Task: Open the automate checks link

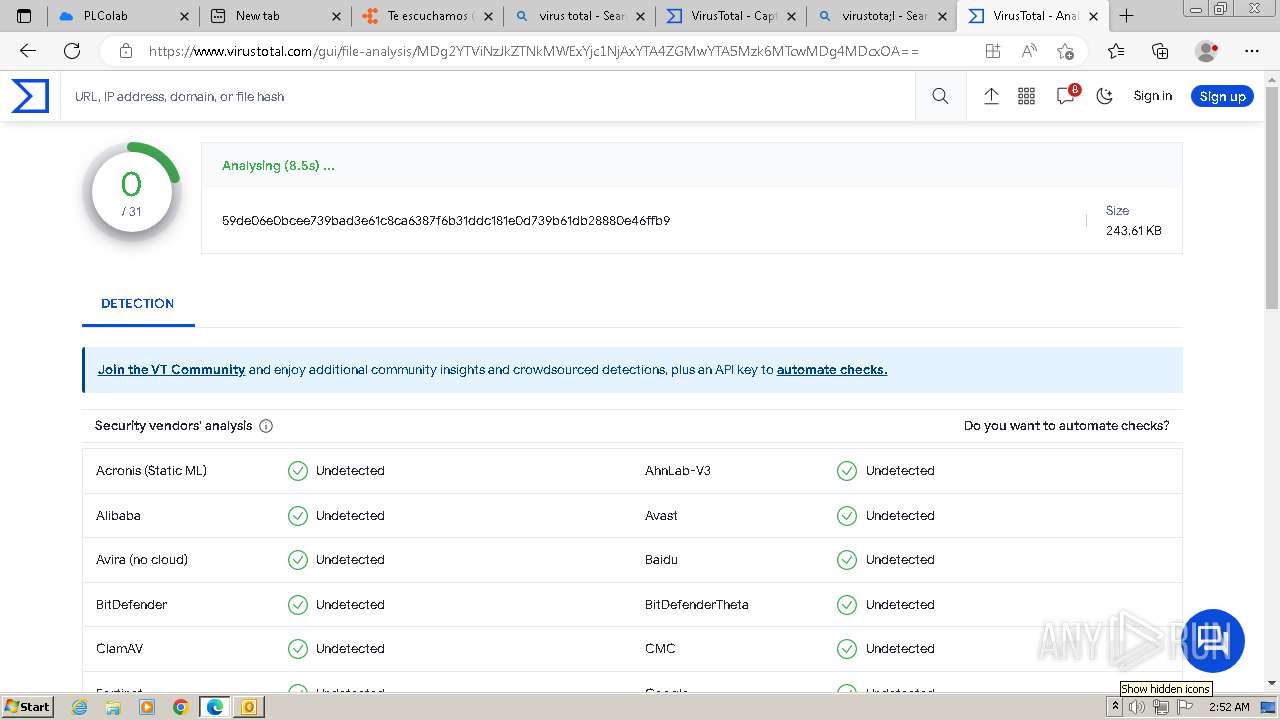Action: (832, 370)
